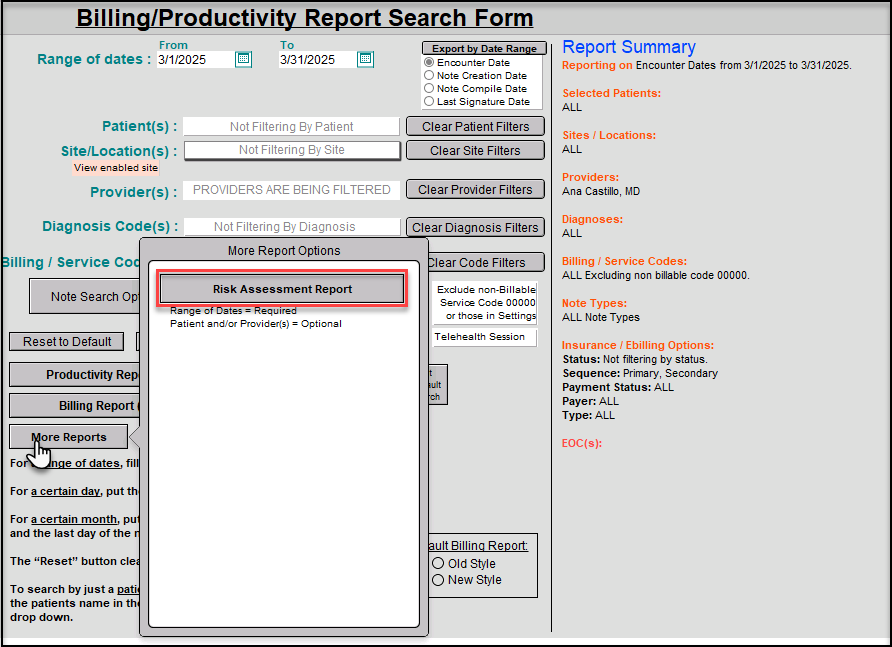Open the More Reports menu

(x=68, y=436)
